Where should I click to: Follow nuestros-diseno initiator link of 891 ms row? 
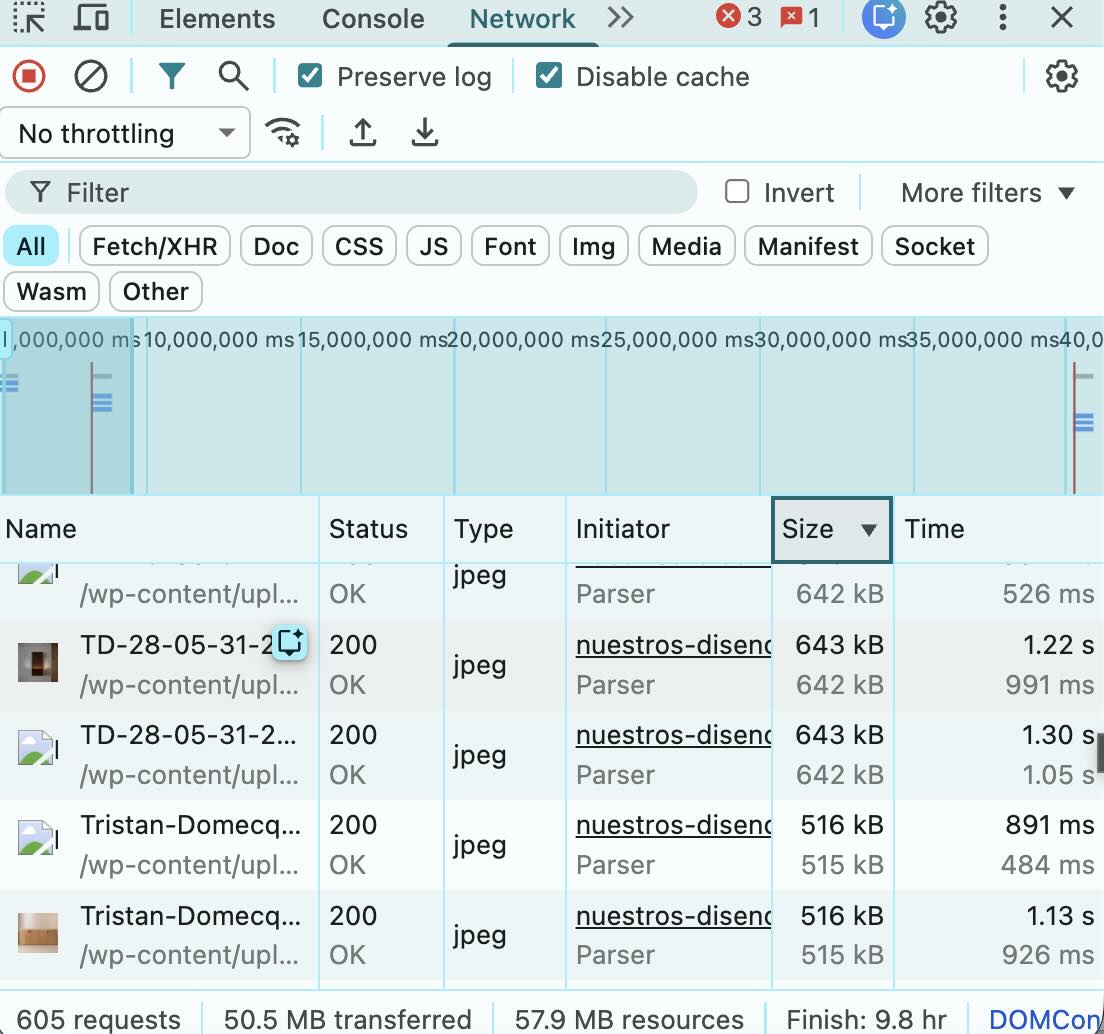pos(673,825)
